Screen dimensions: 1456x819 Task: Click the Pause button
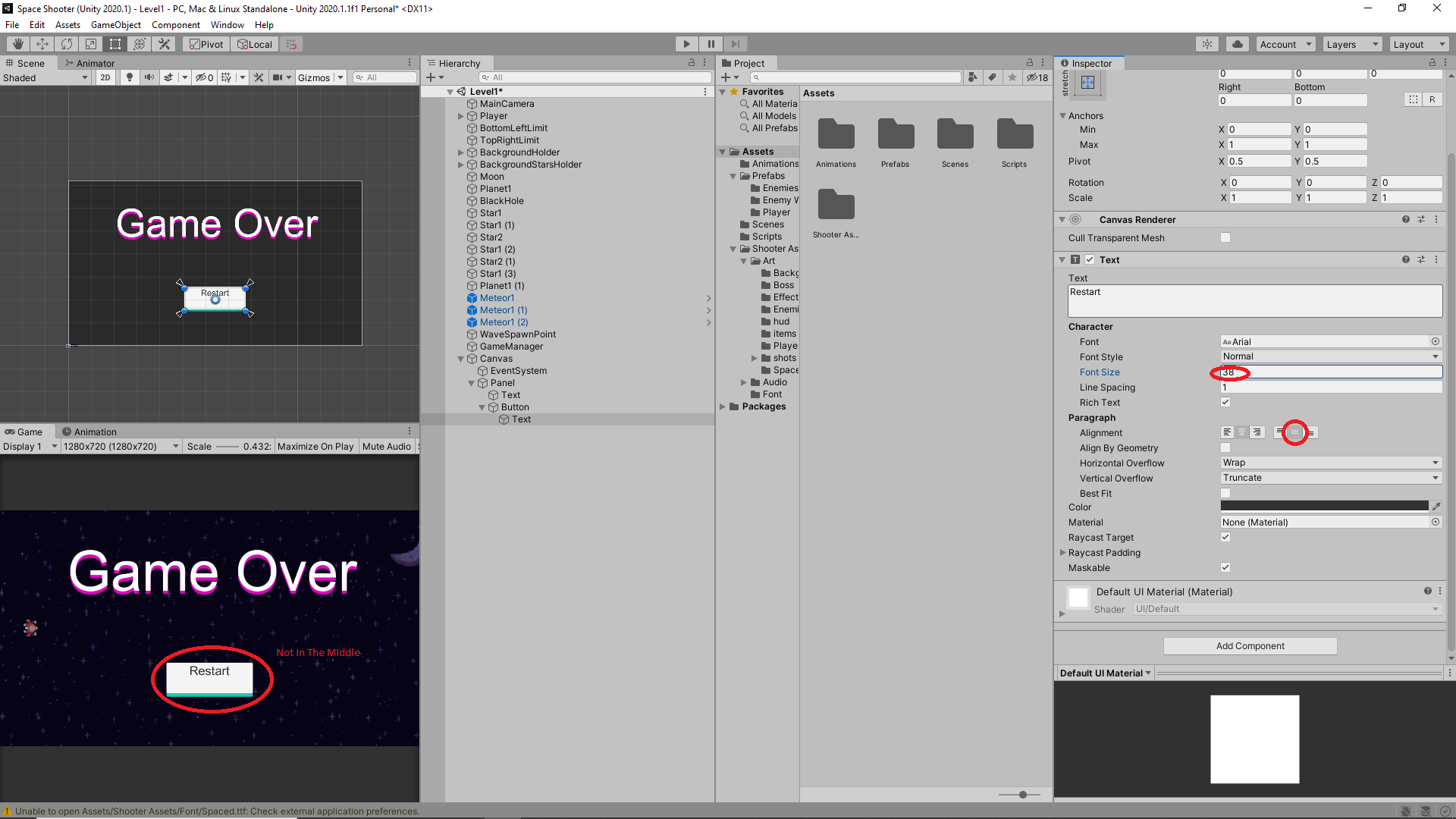tap(711, 44)
